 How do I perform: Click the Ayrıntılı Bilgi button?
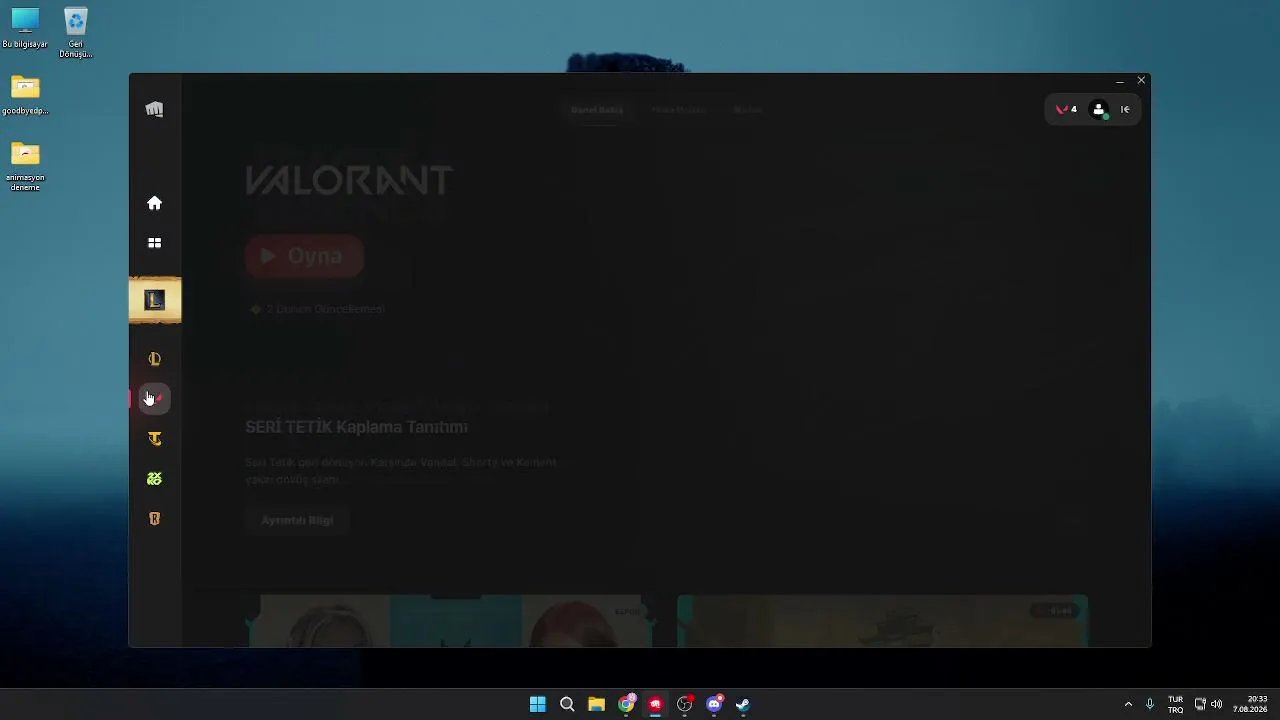(x=297, y=520)
